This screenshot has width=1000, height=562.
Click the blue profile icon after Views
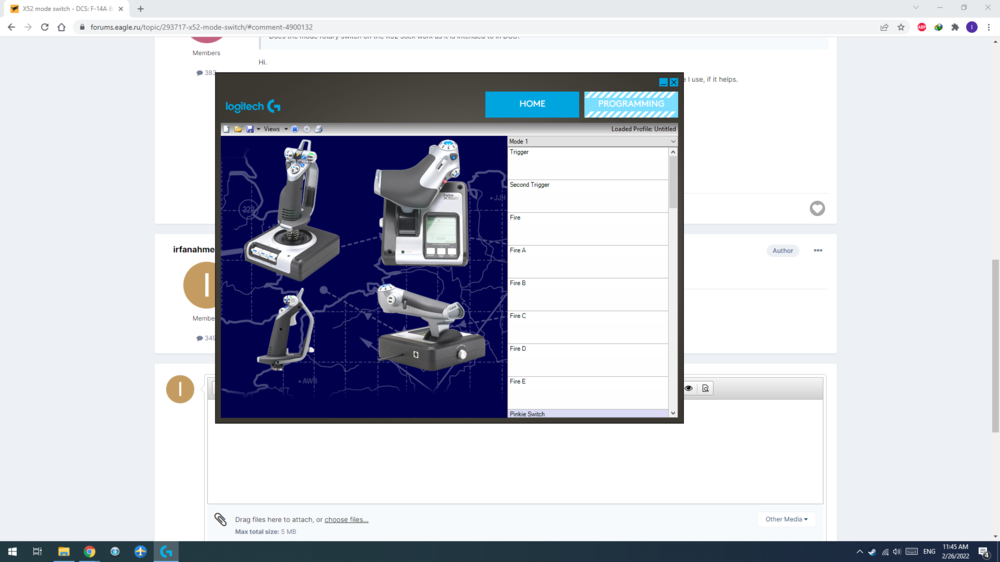coord(295,129)
